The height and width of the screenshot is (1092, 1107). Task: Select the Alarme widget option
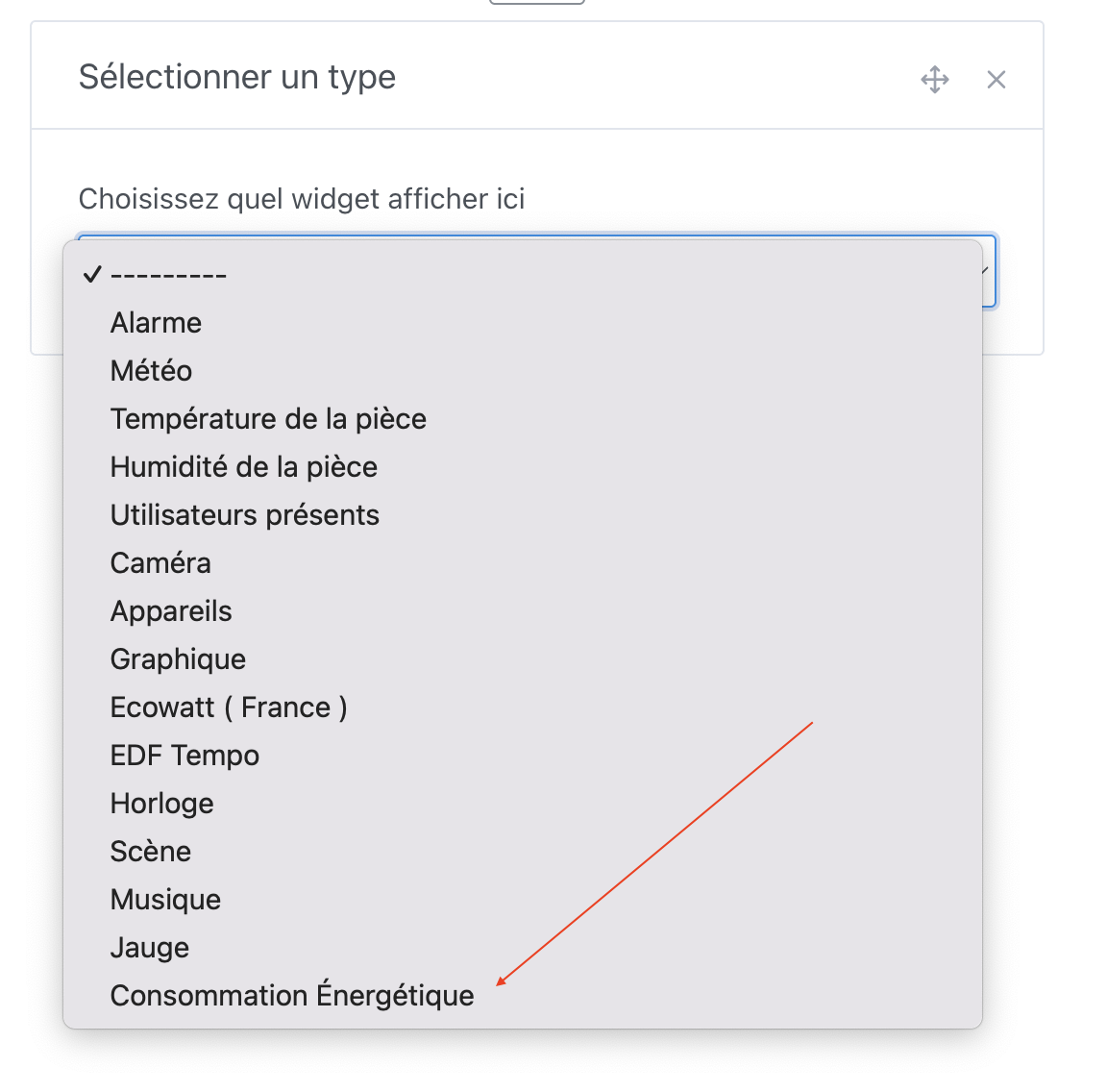coord(156,322)
